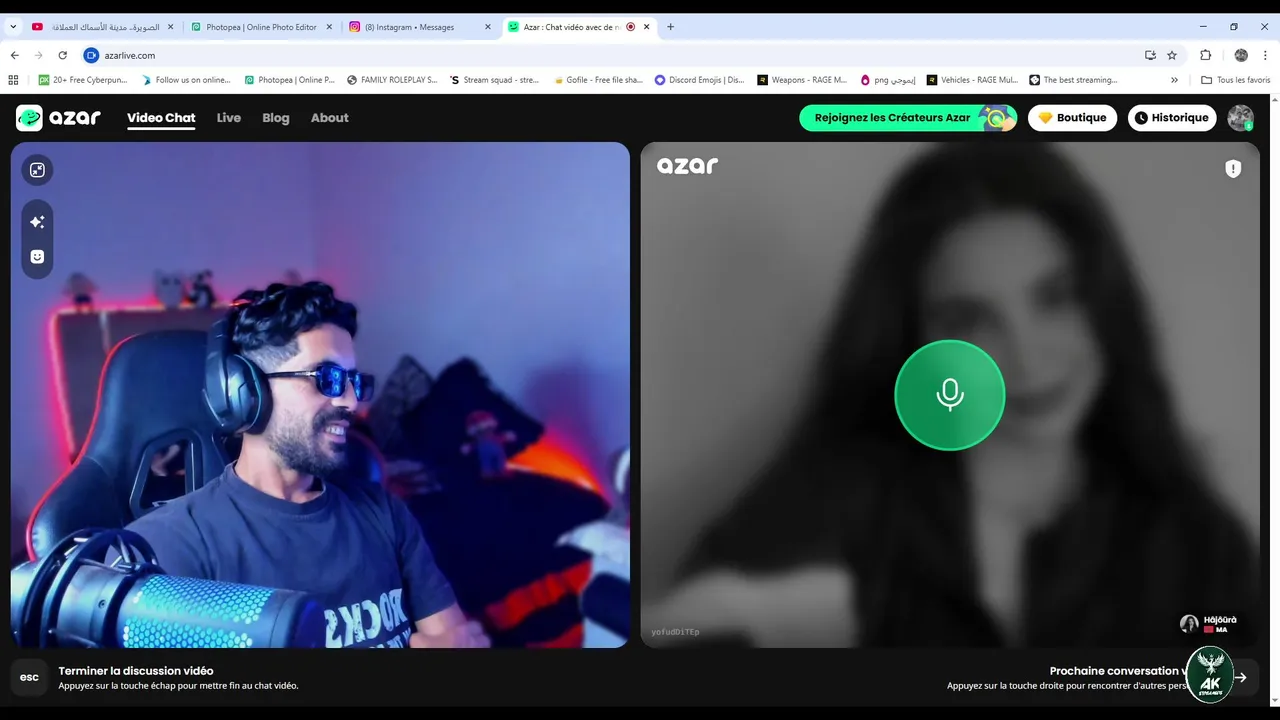
Task: Close the Photopea browser tab
Action: [x=329, y=27]
